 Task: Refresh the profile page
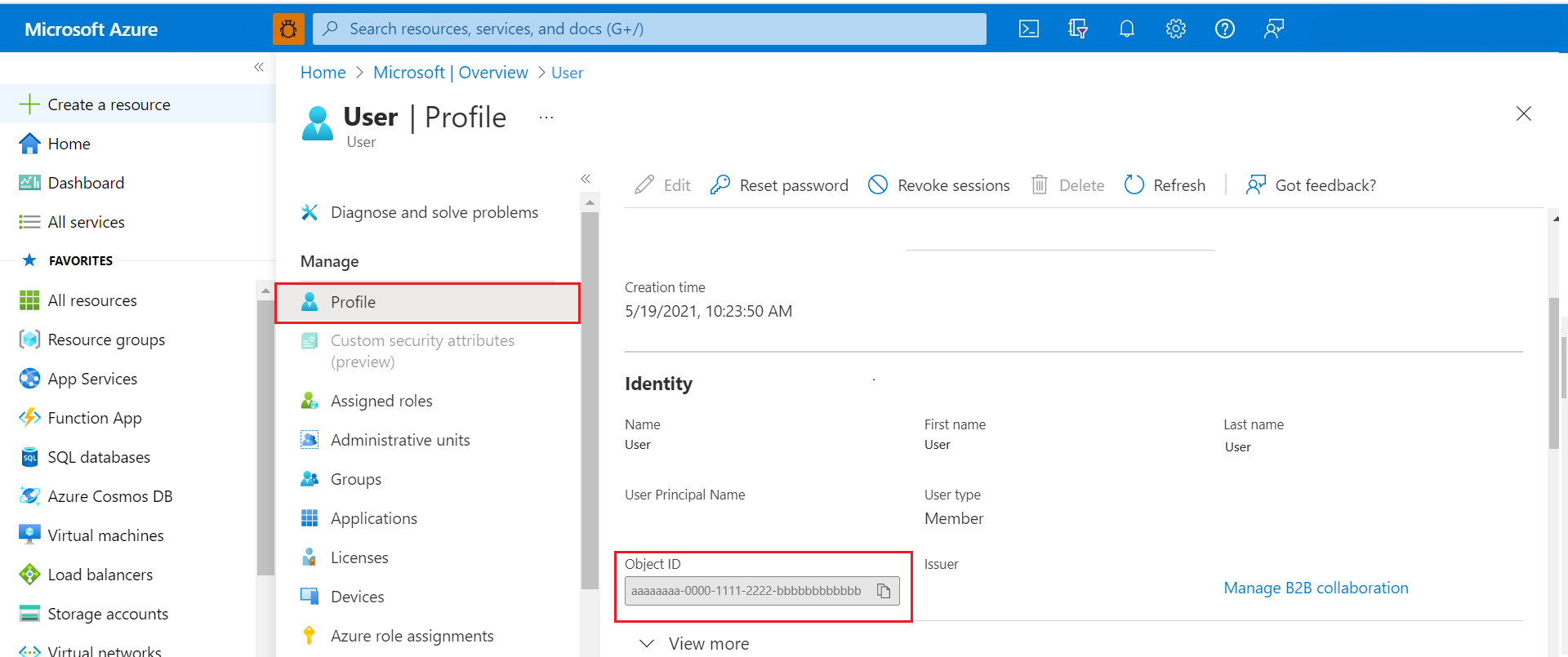click(1165, 185)
